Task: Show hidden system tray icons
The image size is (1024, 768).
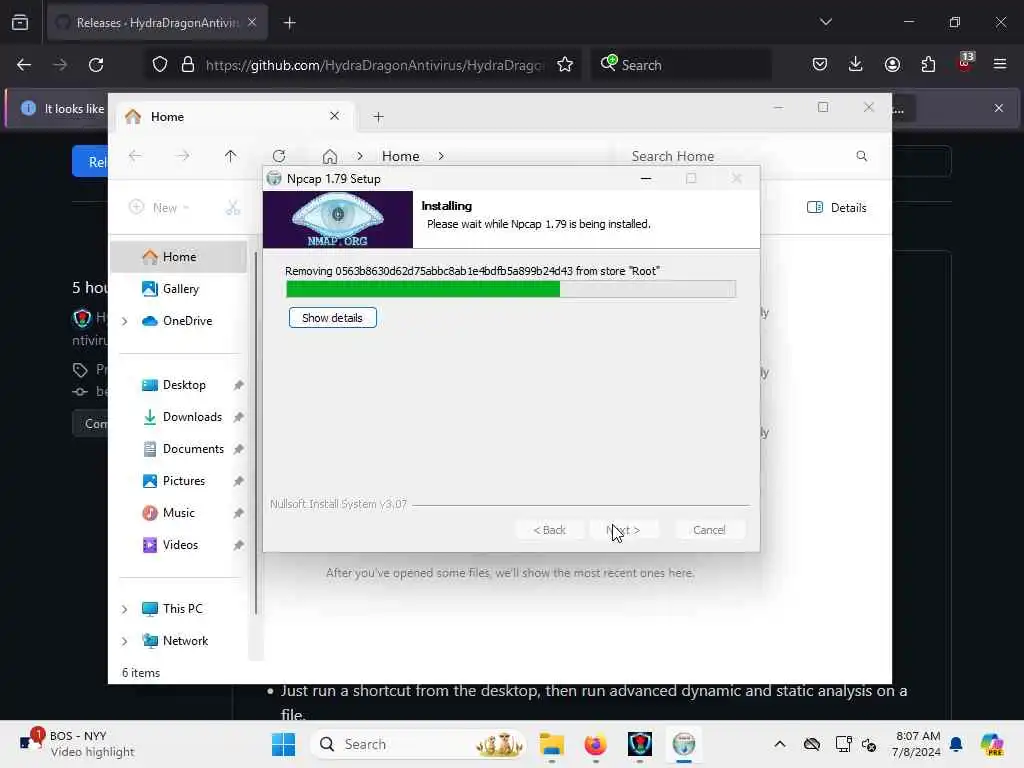Action: tap(780, 744)
